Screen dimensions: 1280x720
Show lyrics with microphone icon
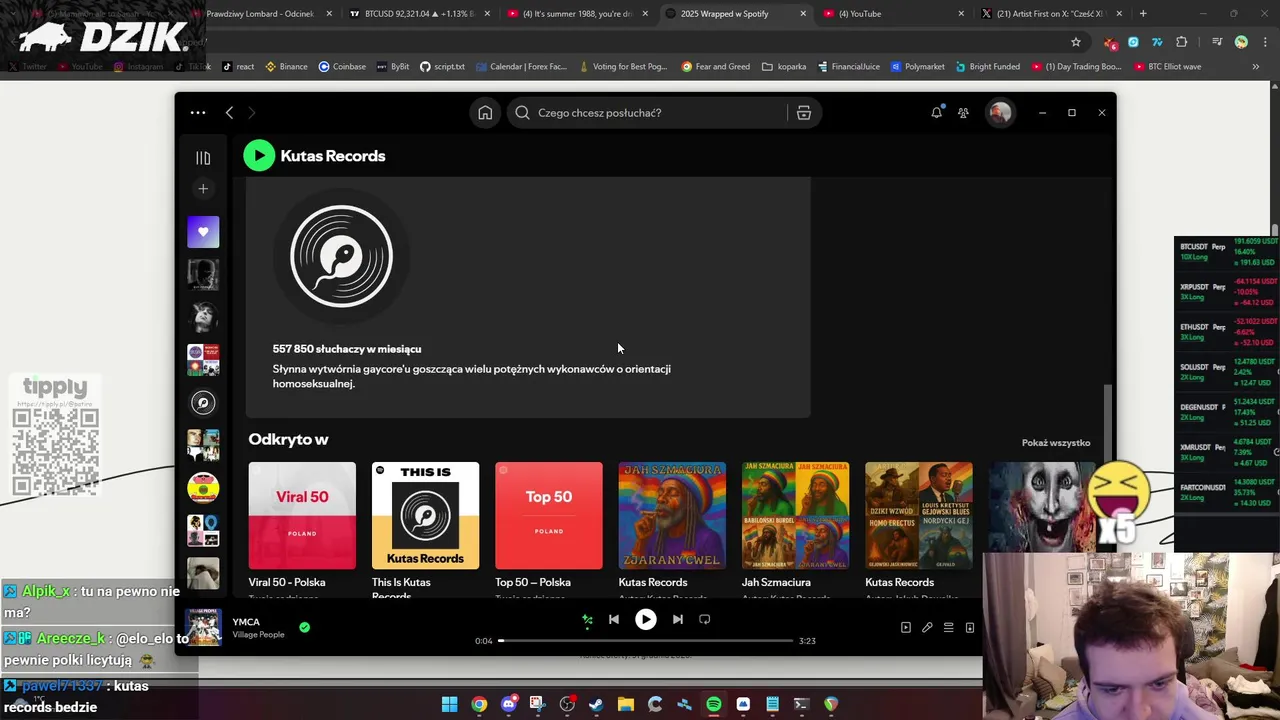coord(927,627)
